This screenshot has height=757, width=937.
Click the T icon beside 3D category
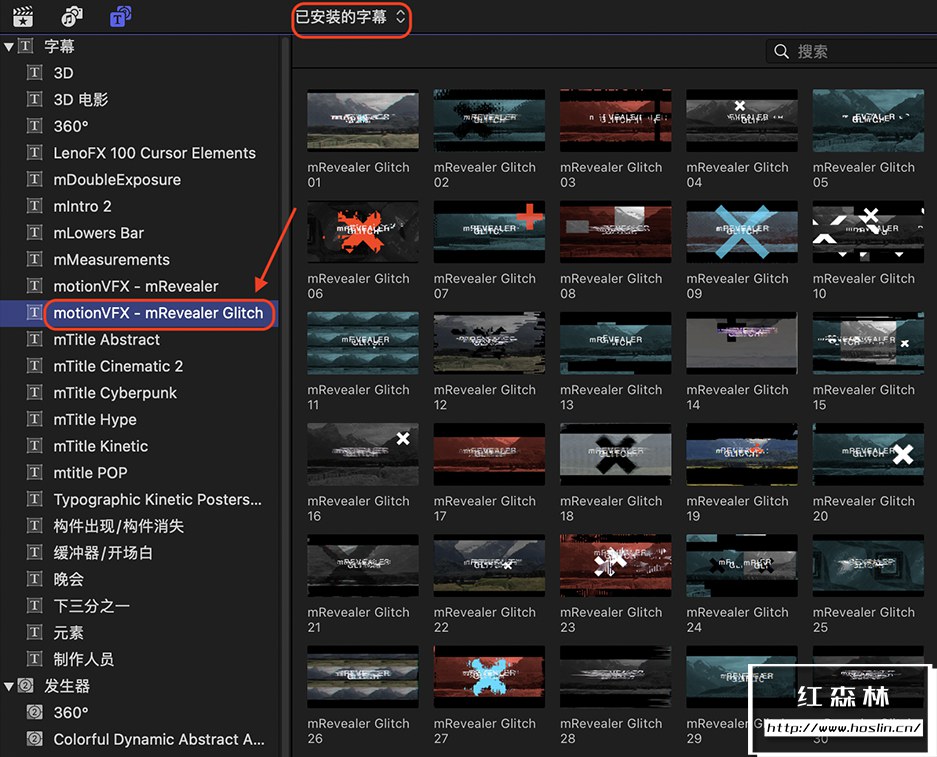[35, 73]
